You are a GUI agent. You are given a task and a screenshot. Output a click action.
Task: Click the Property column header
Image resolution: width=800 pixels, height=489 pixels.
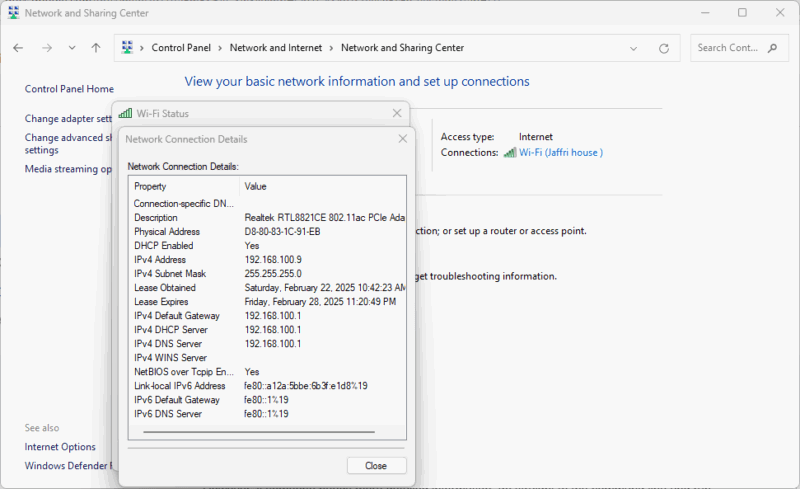pyautogui.click(x=150, y=186)
